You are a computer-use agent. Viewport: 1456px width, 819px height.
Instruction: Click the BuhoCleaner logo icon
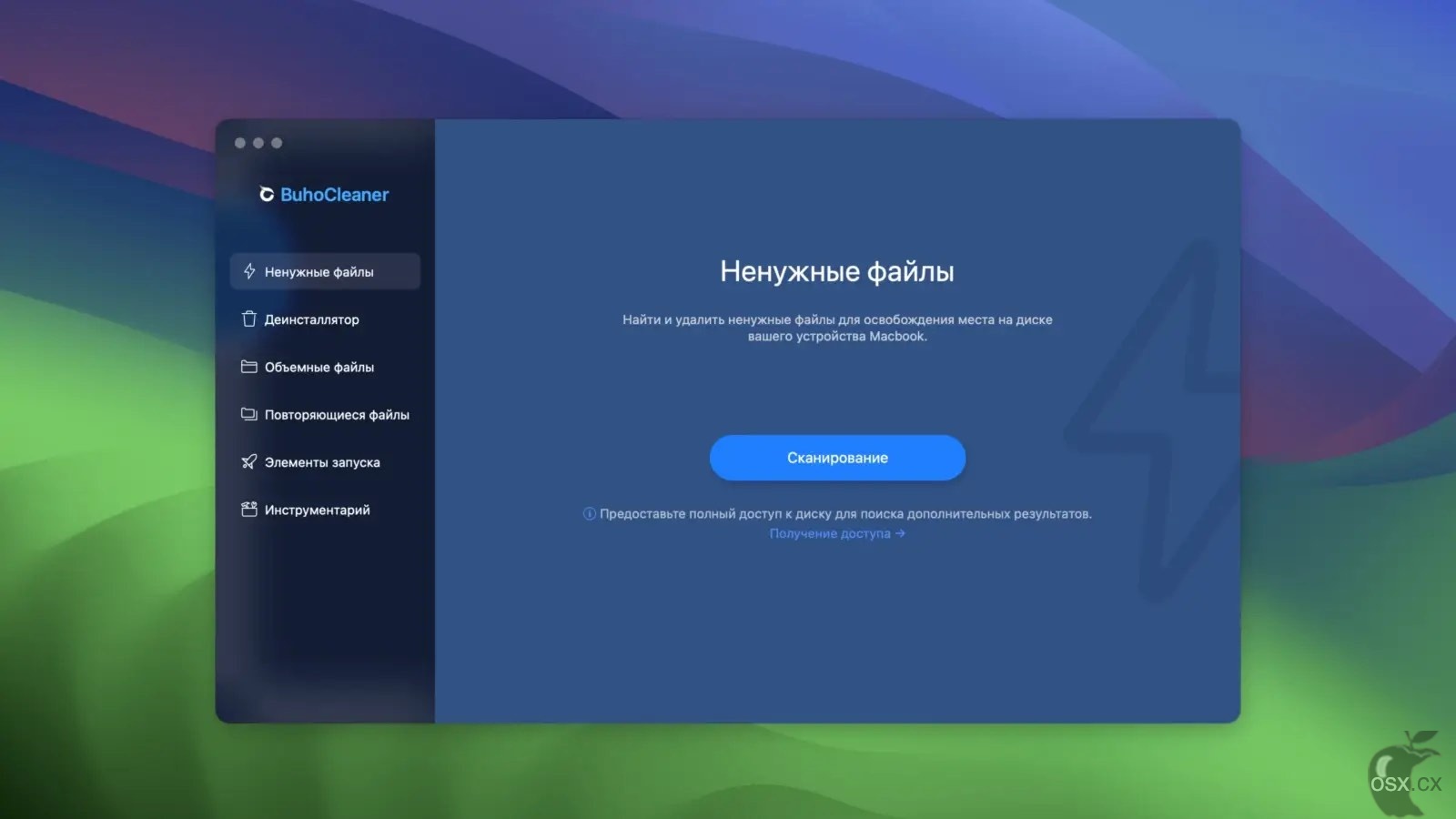click(x=267, y=194)
